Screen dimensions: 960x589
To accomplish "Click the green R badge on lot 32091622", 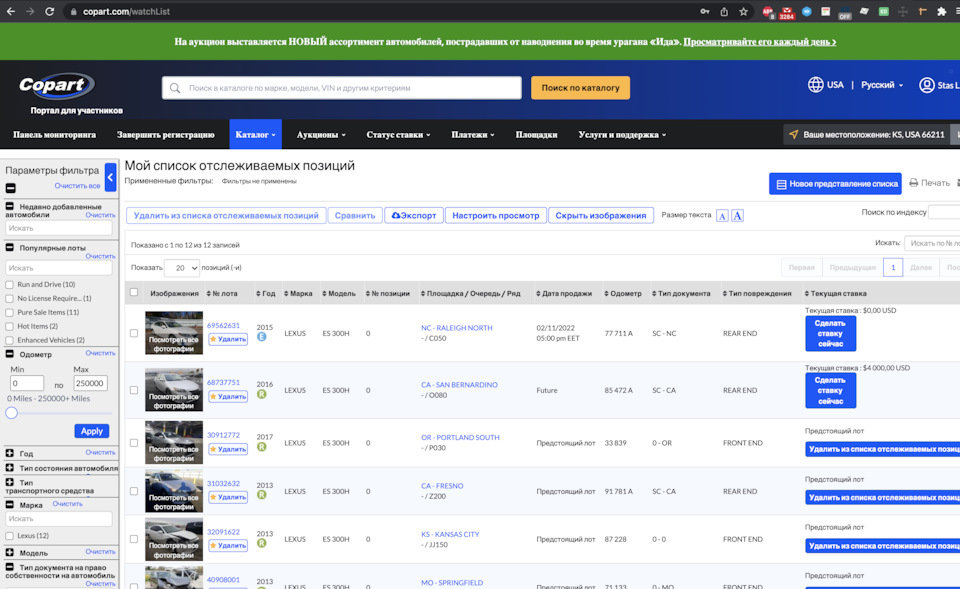I will 261,543.
